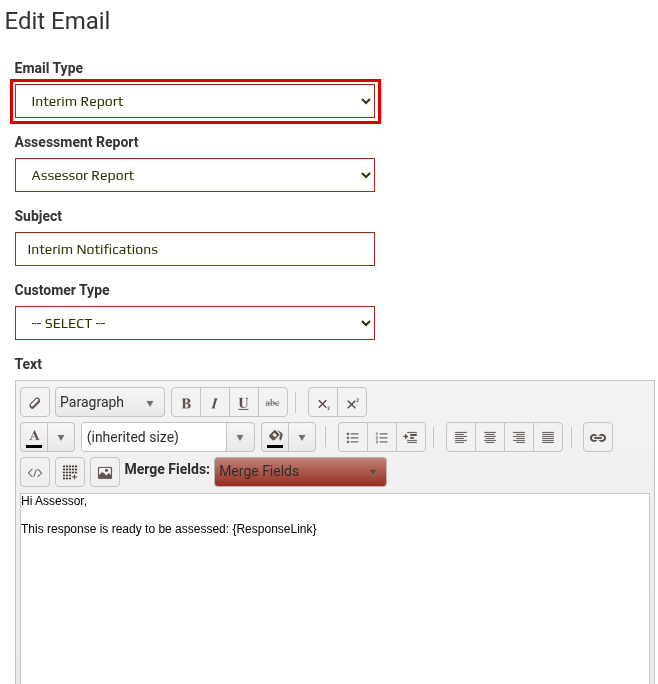
Task: Apply subscript formatting
Action: click(323, 402)
